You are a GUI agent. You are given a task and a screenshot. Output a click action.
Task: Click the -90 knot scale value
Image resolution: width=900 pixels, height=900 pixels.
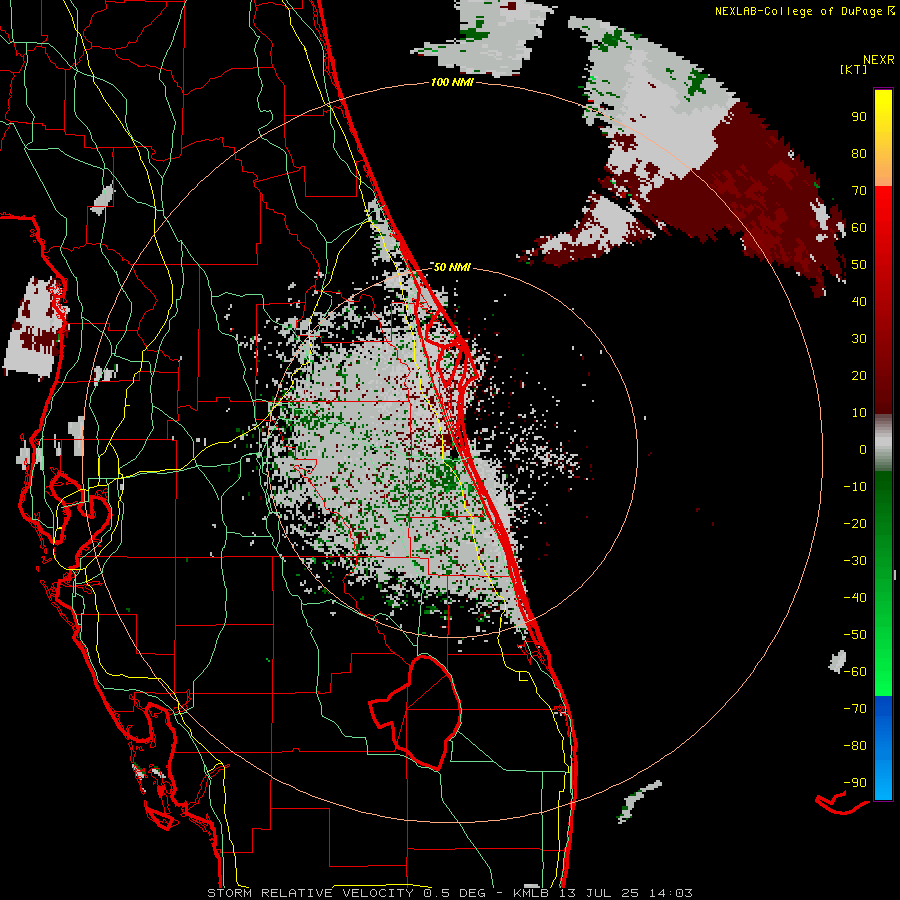pos(855,782)
